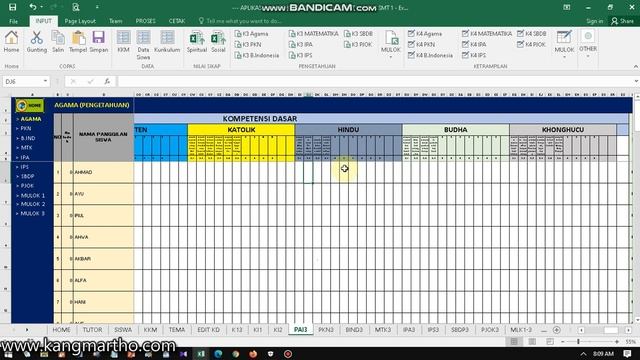This screenshot has height=360, width=640.
Task: Open the Name Box dropdown arrow
Action: (45, 81)
